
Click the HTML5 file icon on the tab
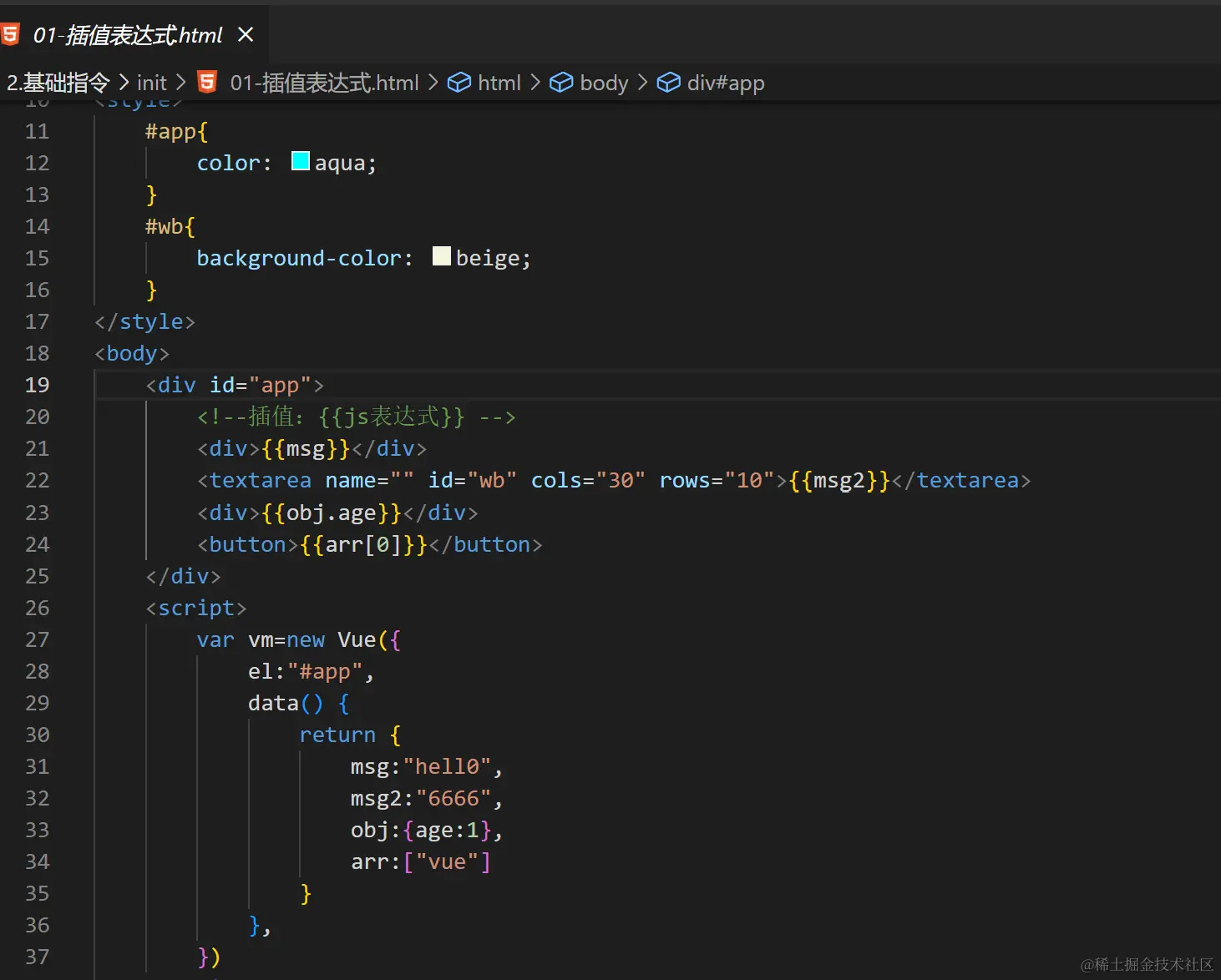[10, 34]
